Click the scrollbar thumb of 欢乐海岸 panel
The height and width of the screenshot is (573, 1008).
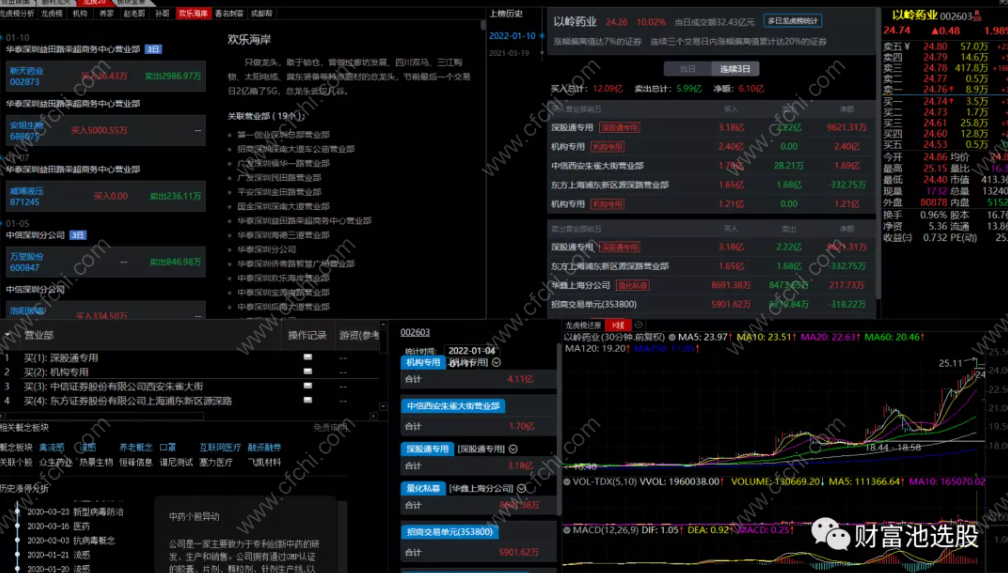(483, 26)
